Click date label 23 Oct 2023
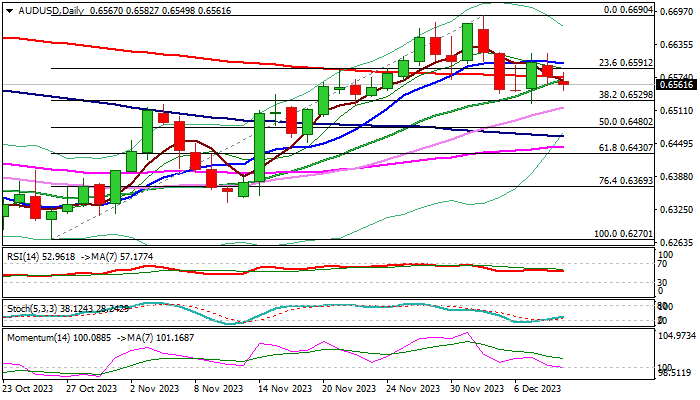The image size is (700, 400). click(x=28, y=389)
